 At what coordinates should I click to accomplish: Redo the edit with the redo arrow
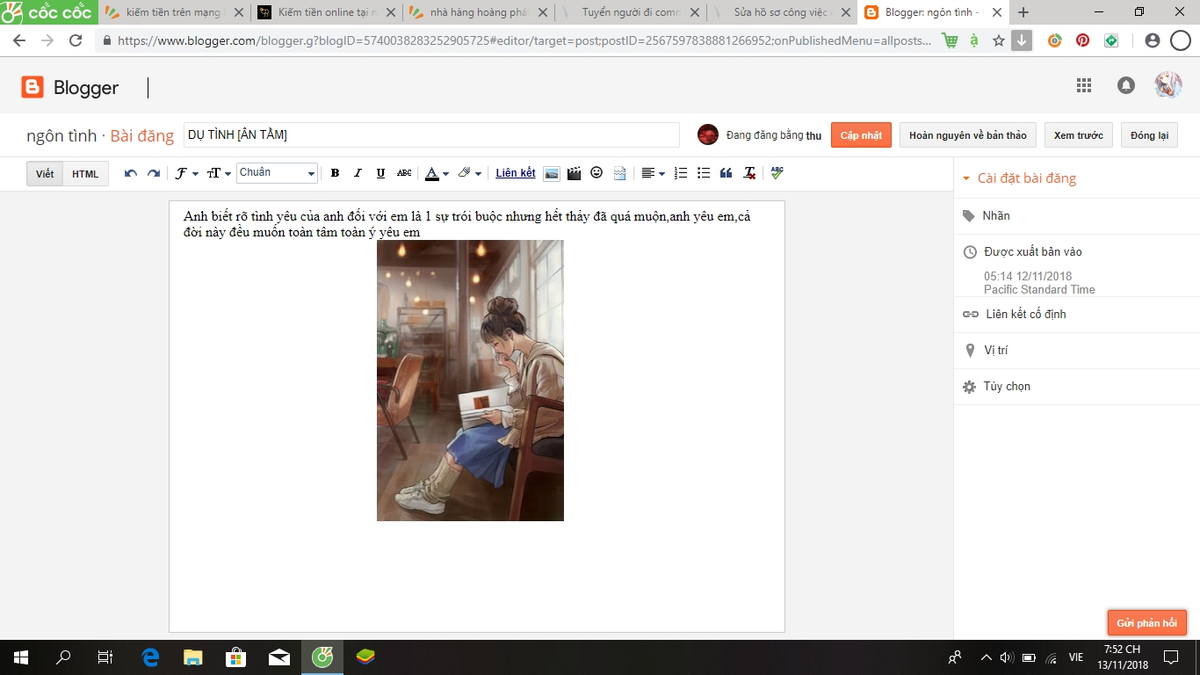click(x=153, y=173)
